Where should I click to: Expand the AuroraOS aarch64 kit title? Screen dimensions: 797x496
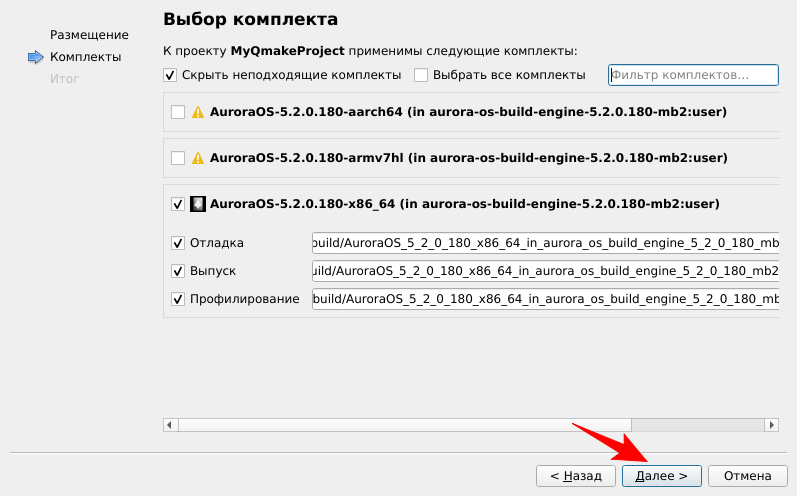point(467,112)
